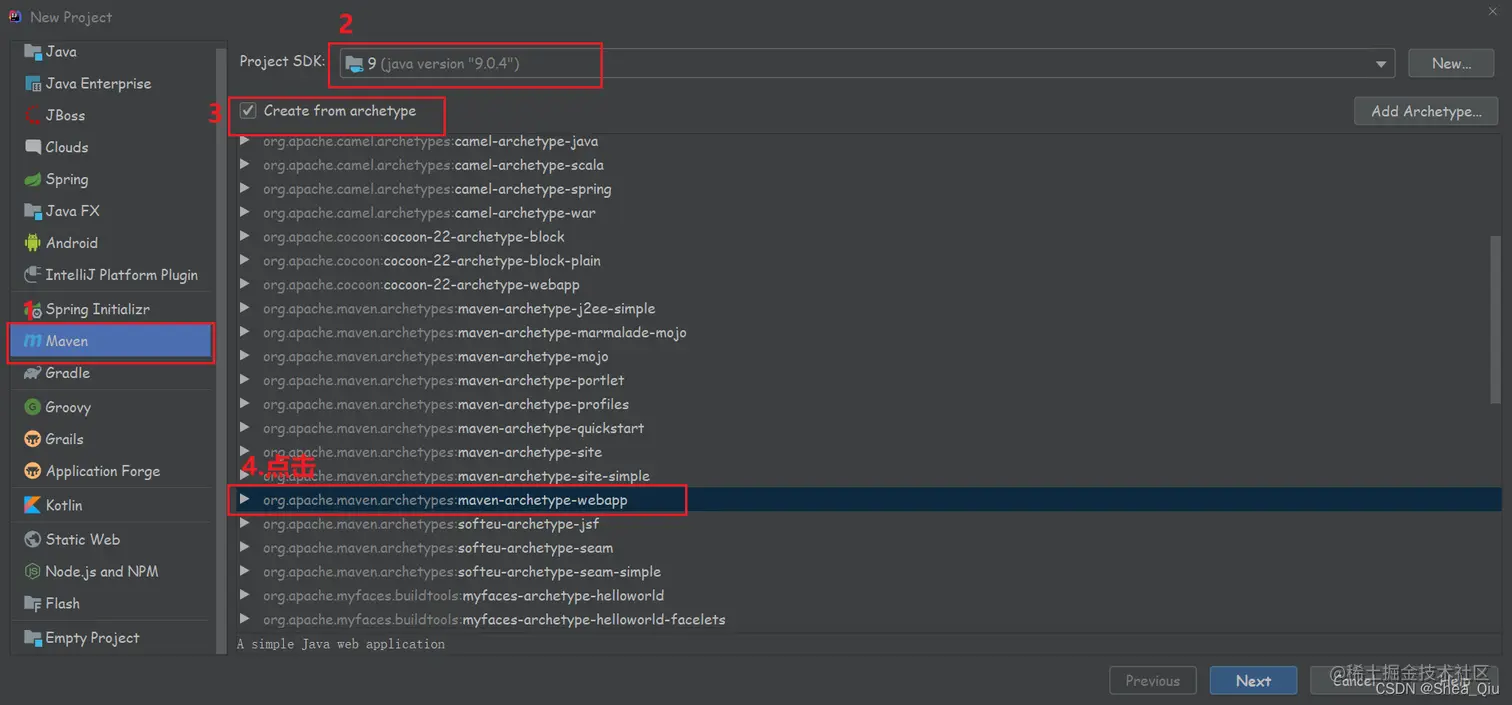Viewport: 1512px width, 705px height.
Task: Choose Empty Project type
Action: [112, 638]
